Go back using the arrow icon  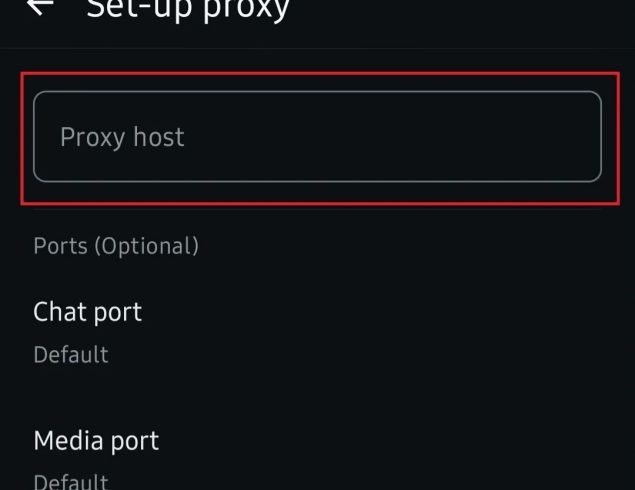click(x=40, y=8)
